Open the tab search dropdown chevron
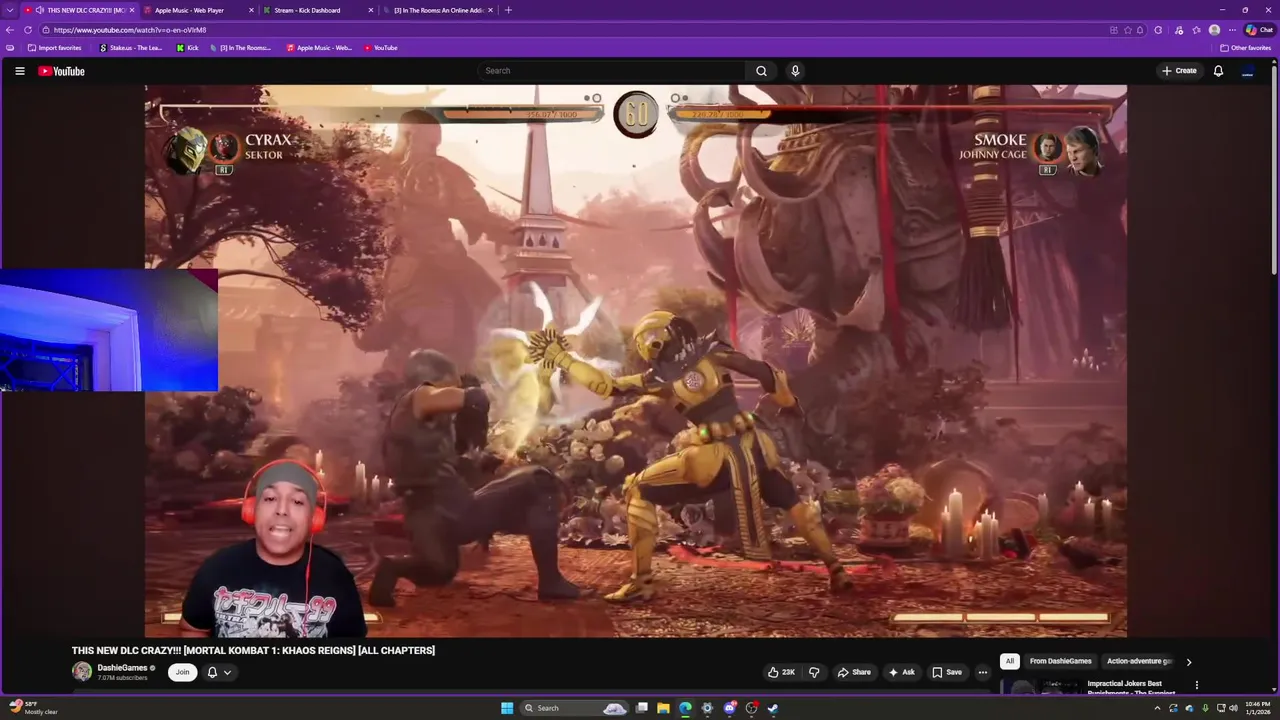1280x720 pixels. click(x=9, y=10)
